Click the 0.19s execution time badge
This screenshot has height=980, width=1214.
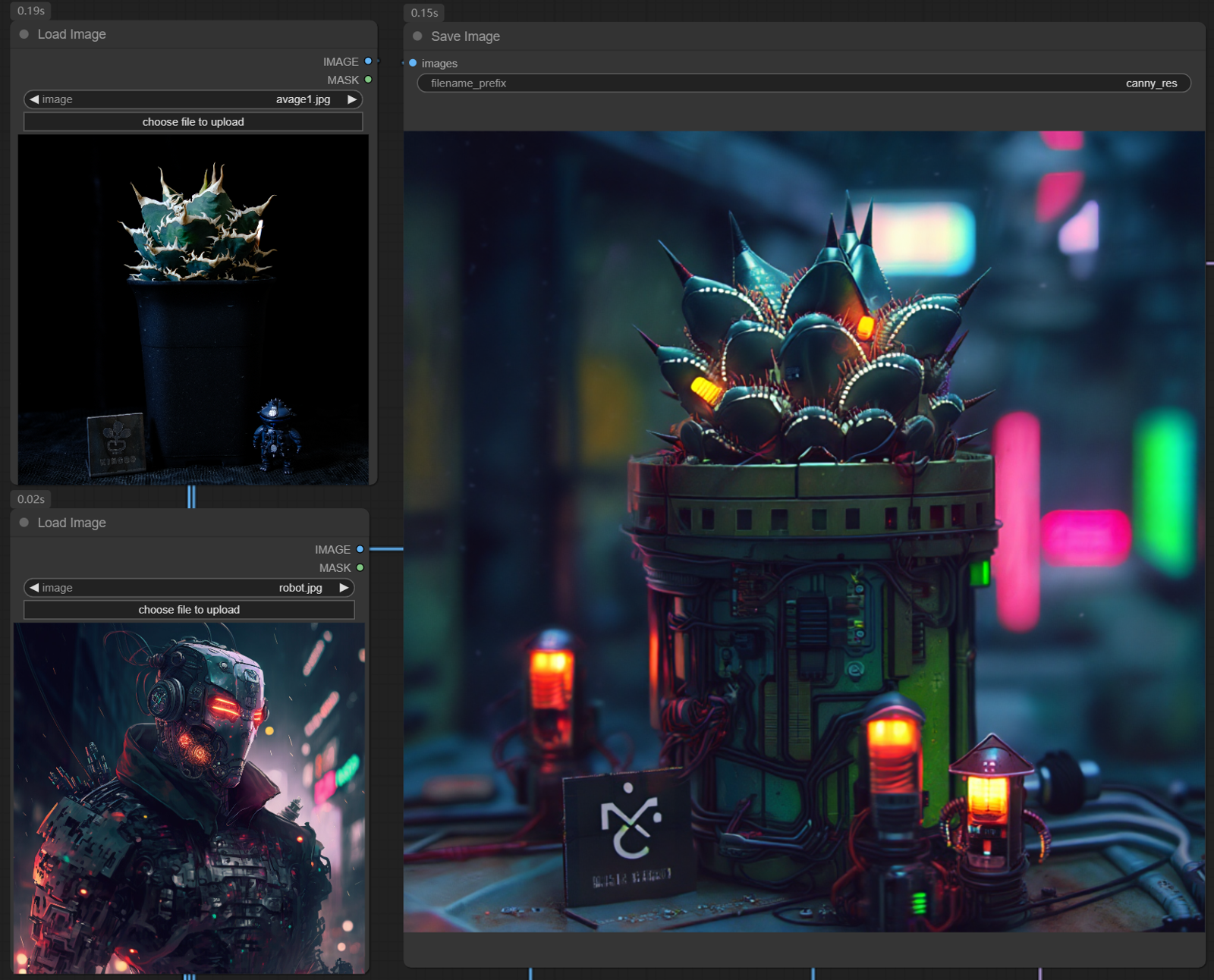pyautogui.click(x=31, y=11)
